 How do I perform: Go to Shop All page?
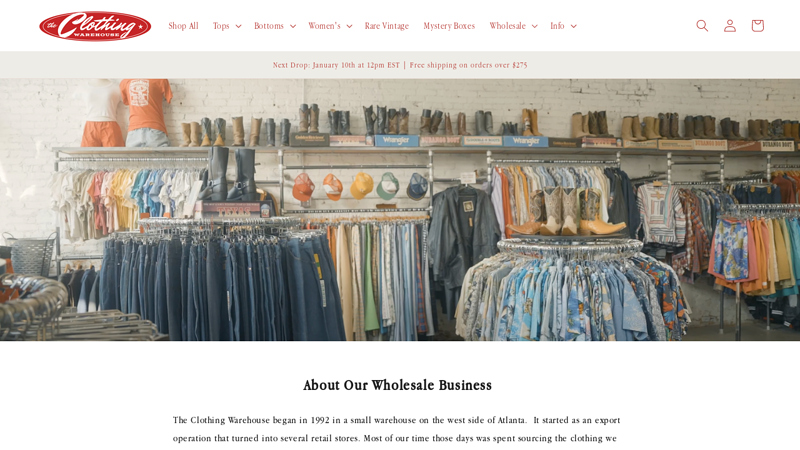(x=183, y=26)
